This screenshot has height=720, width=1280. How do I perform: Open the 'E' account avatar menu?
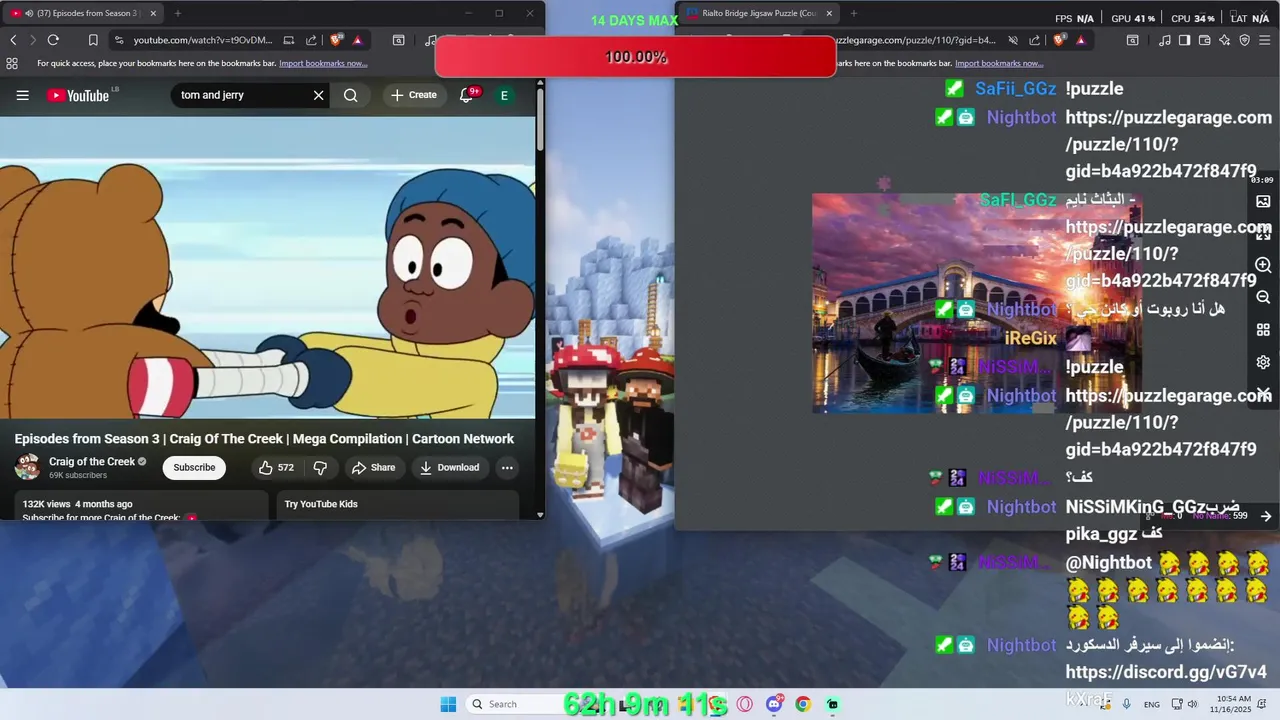click(x=504, y=95)
